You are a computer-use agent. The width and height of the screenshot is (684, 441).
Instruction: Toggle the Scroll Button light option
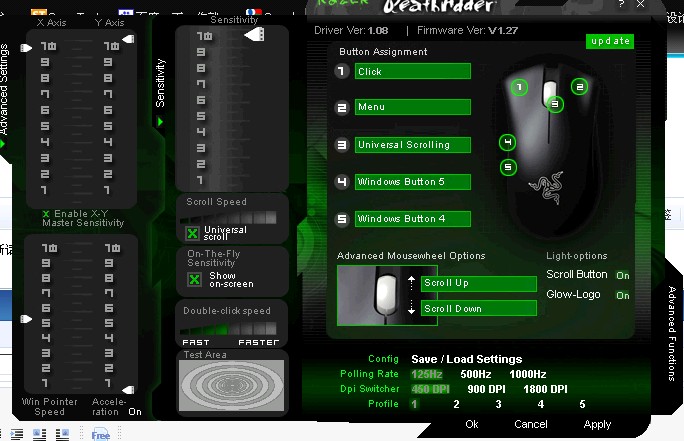coord(622,275)
